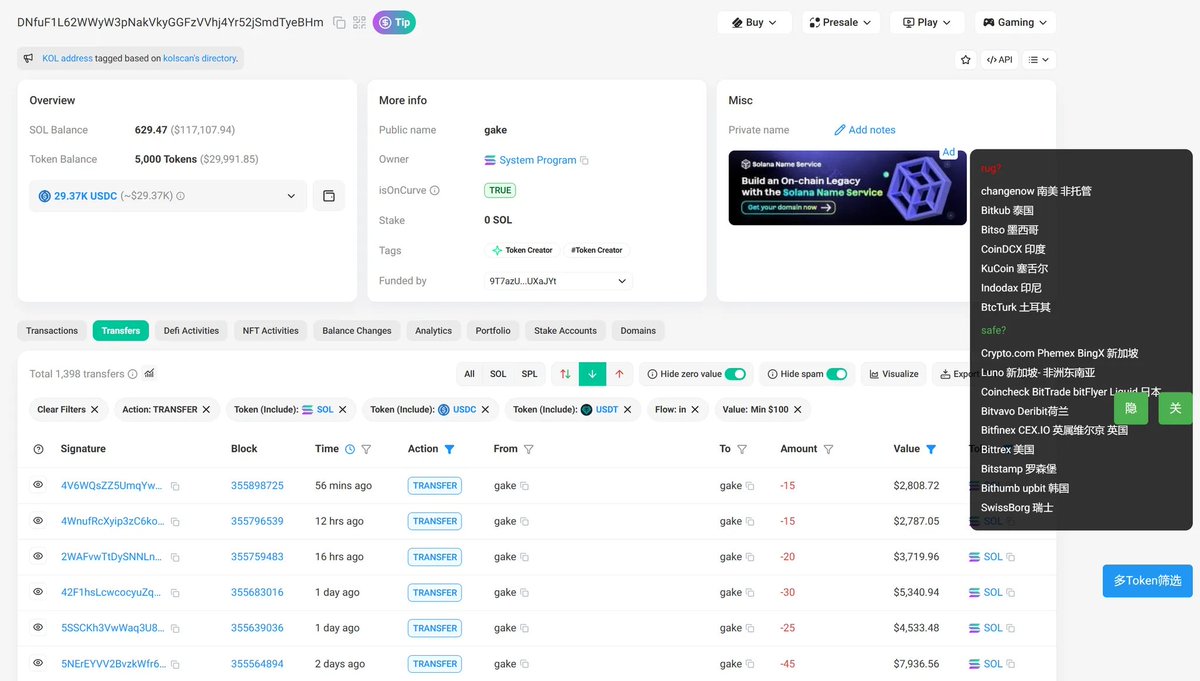Switch to the Balance Changes tab
Image resolution: width=1200 pixels, height=681 pixels.
coord(357,331)
